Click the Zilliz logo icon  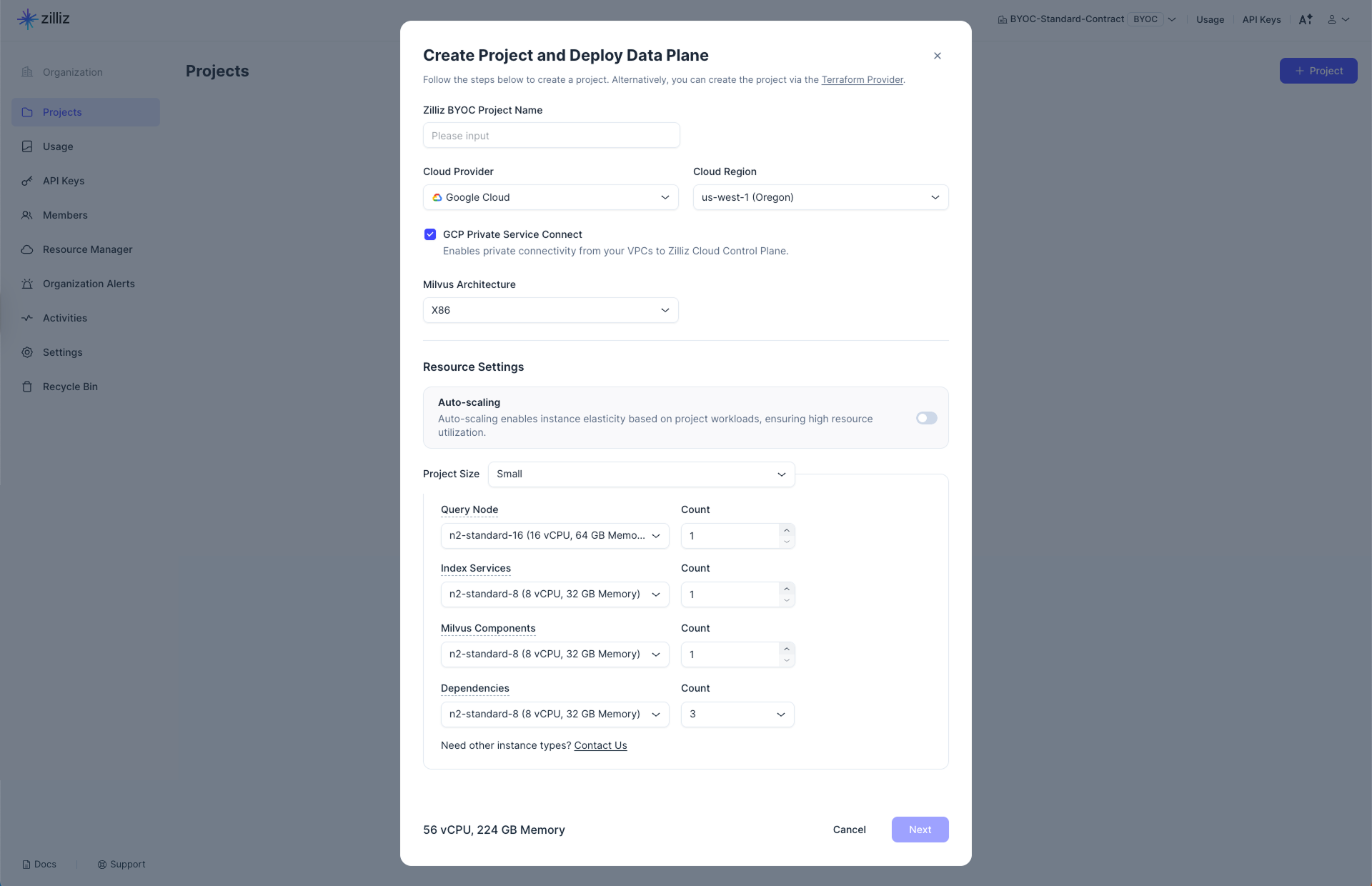click(x=27, y=19)
